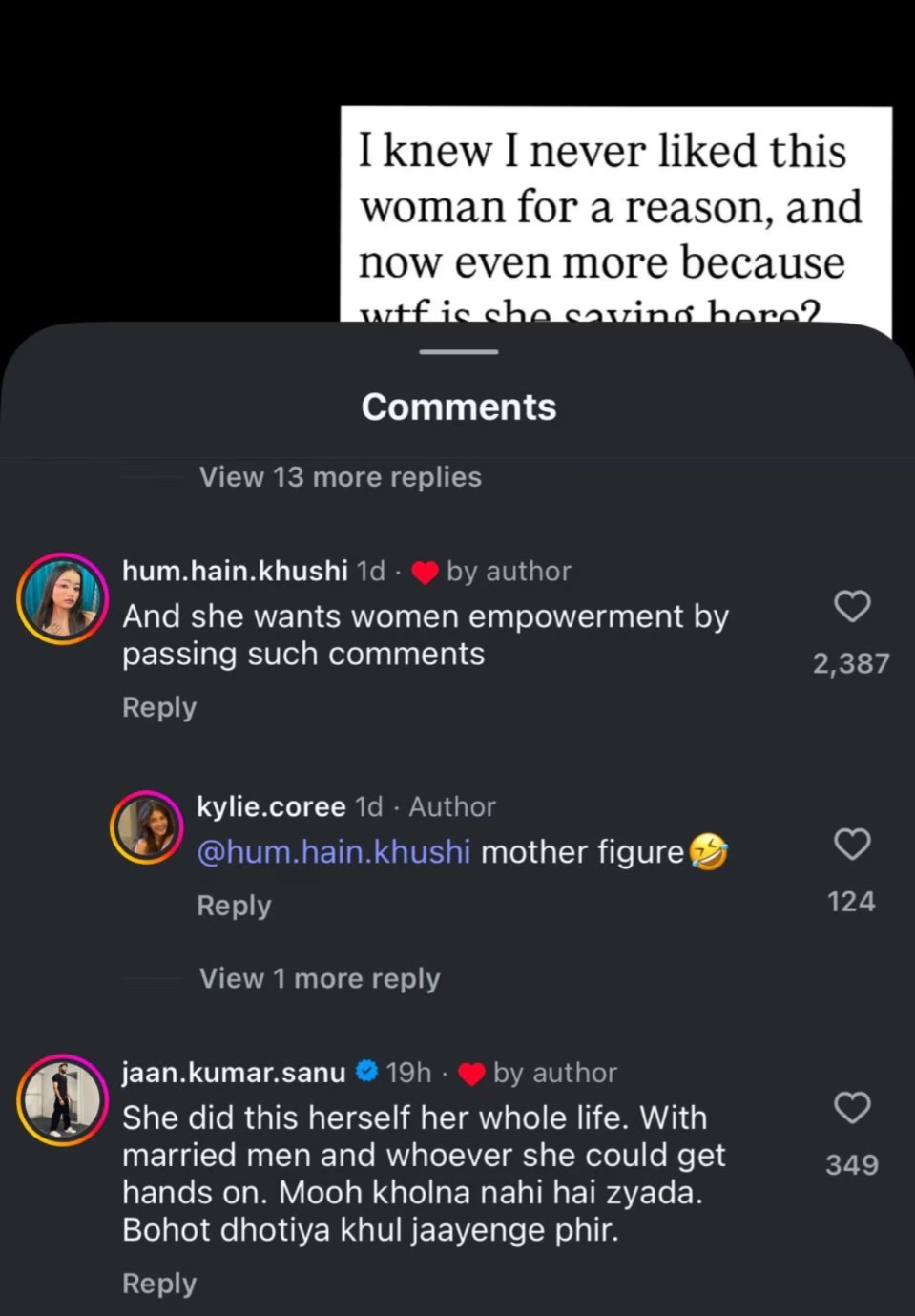Click hum.hain.khushi's profile picture
The image size is (915, 1316).
[61, 598]
